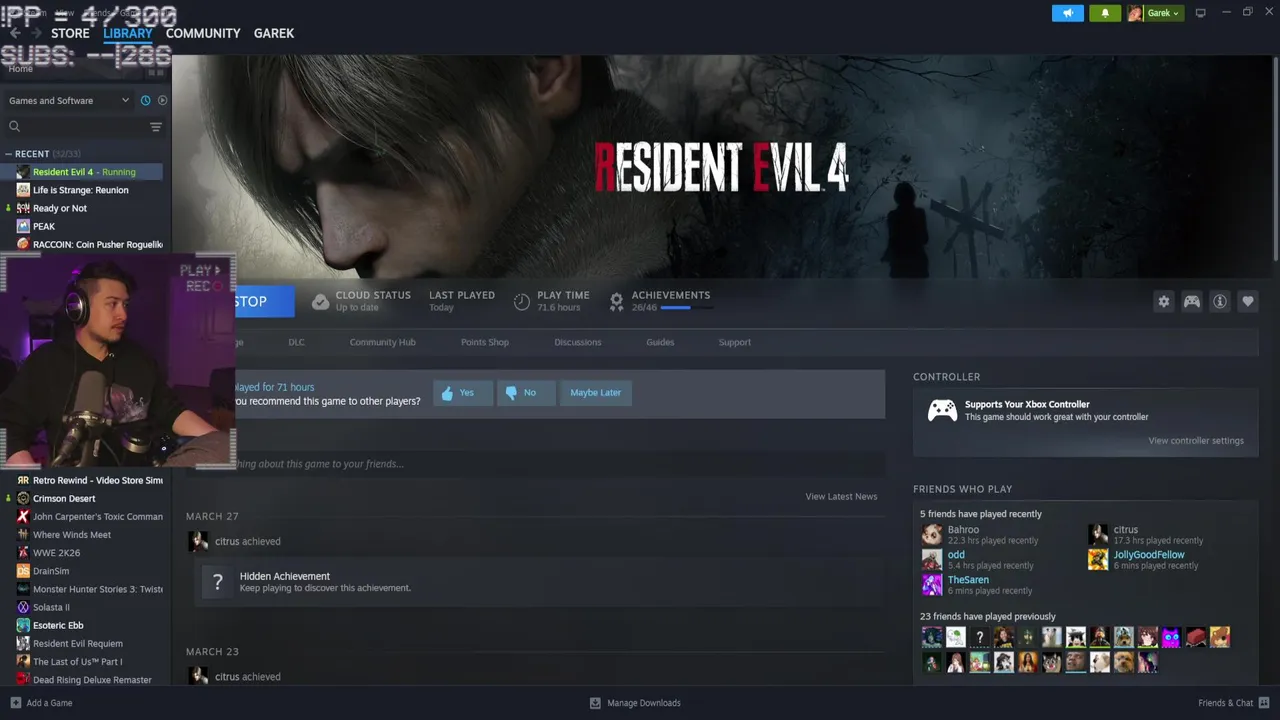Select Dead Rising Deluxe Remaster

92,680
